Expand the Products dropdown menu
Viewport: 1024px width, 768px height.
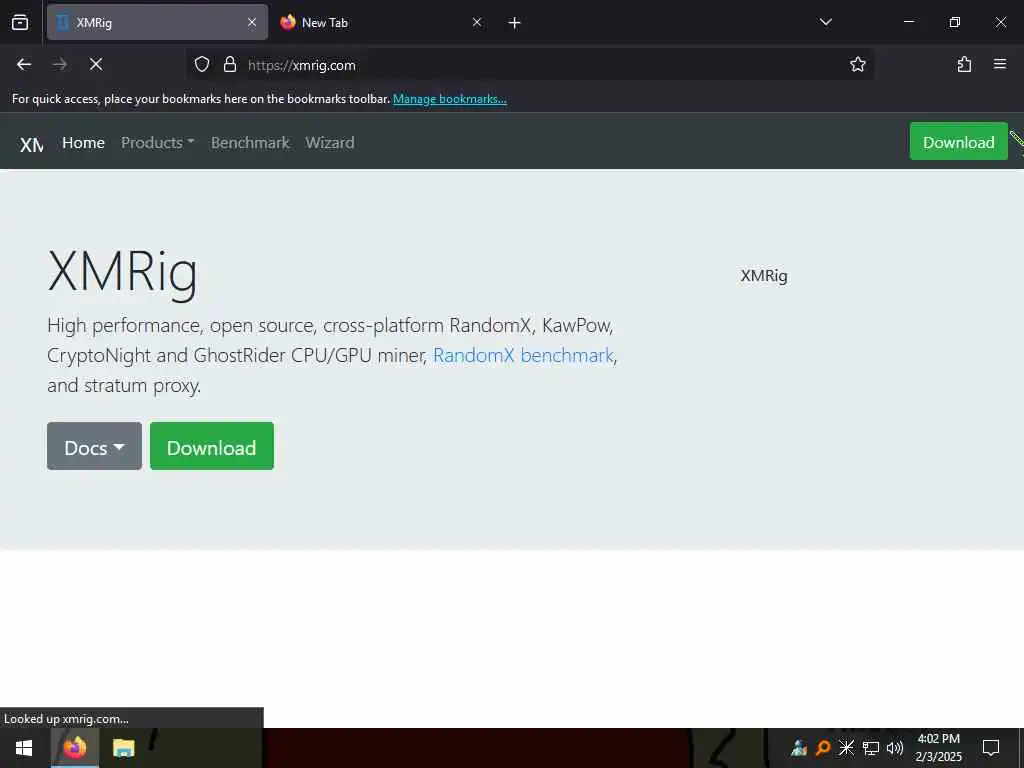click(x=157, y=142)
